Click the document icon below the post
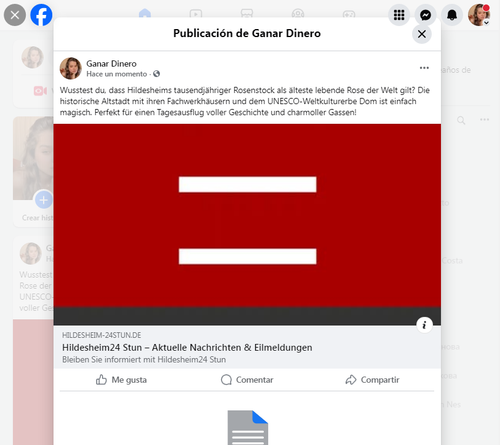Screen dimensions: 500x445 (x=248, y=428)
